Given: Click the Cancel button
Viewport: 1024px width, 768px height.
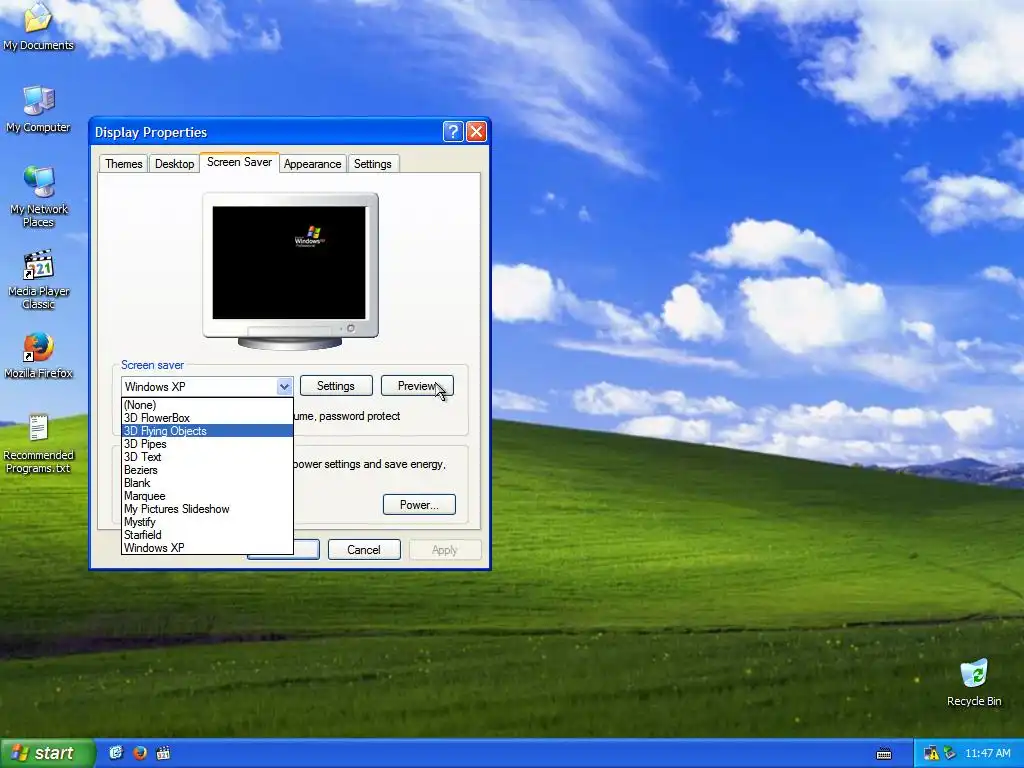Looking at the screenshot, I should (x=364, y=550).
